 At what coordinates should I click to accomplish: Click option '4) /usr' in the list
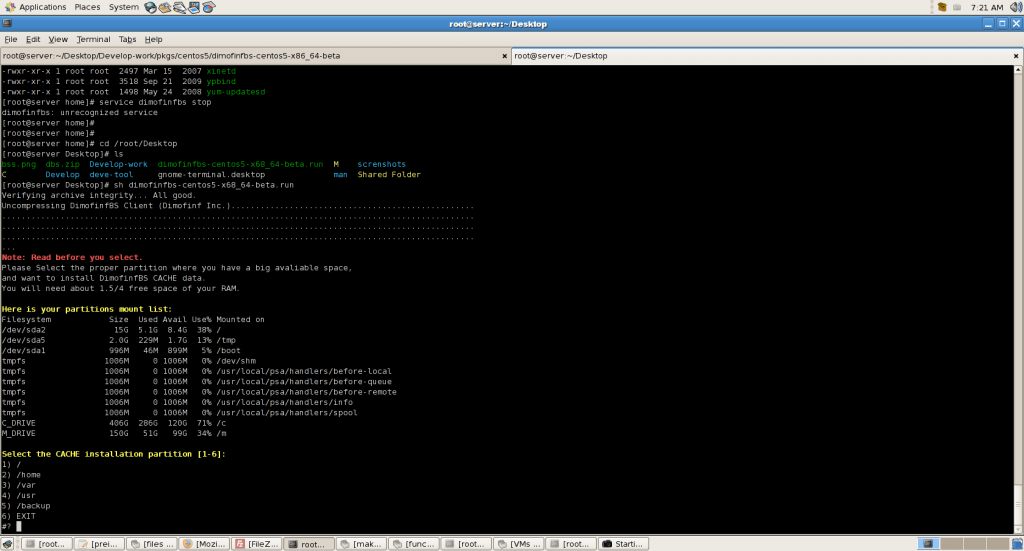click(18, 496)
